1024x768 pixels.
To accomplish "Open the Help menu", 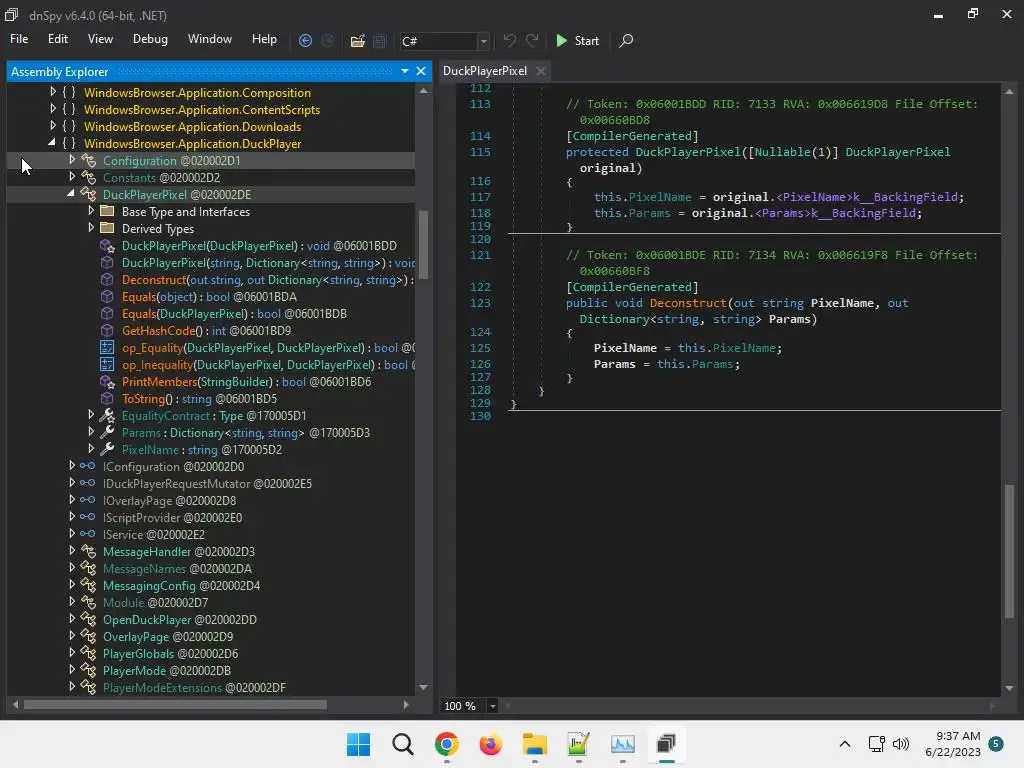I will click(264, 39).
